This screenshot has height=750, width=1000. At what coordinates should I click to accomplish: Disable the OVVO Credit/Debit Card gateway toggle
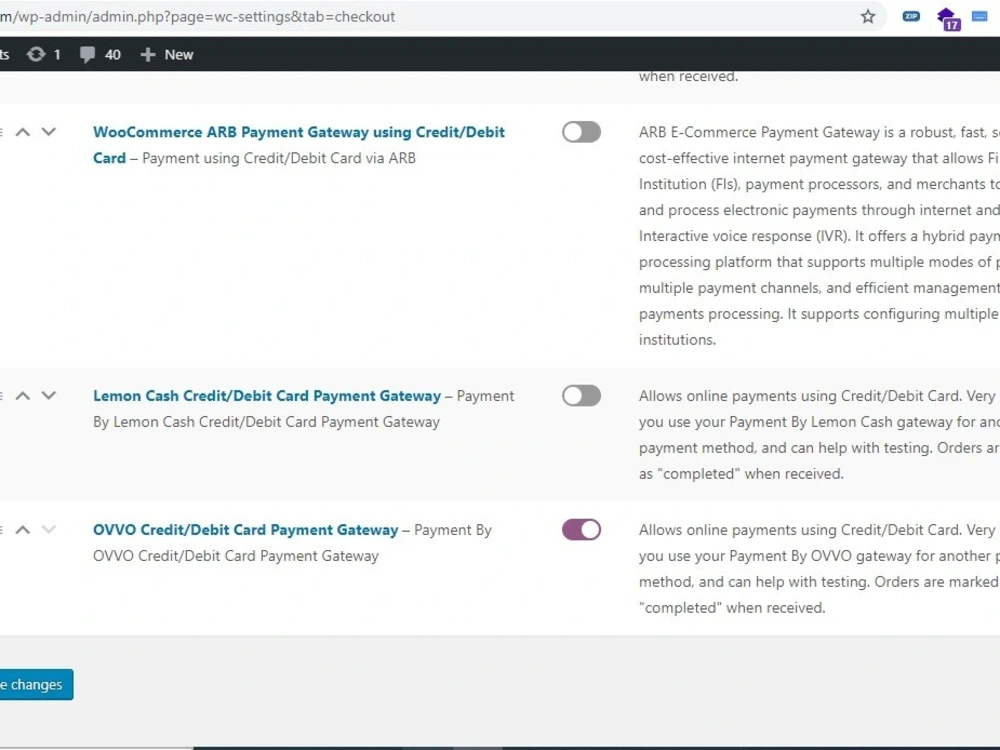(581, 529)
